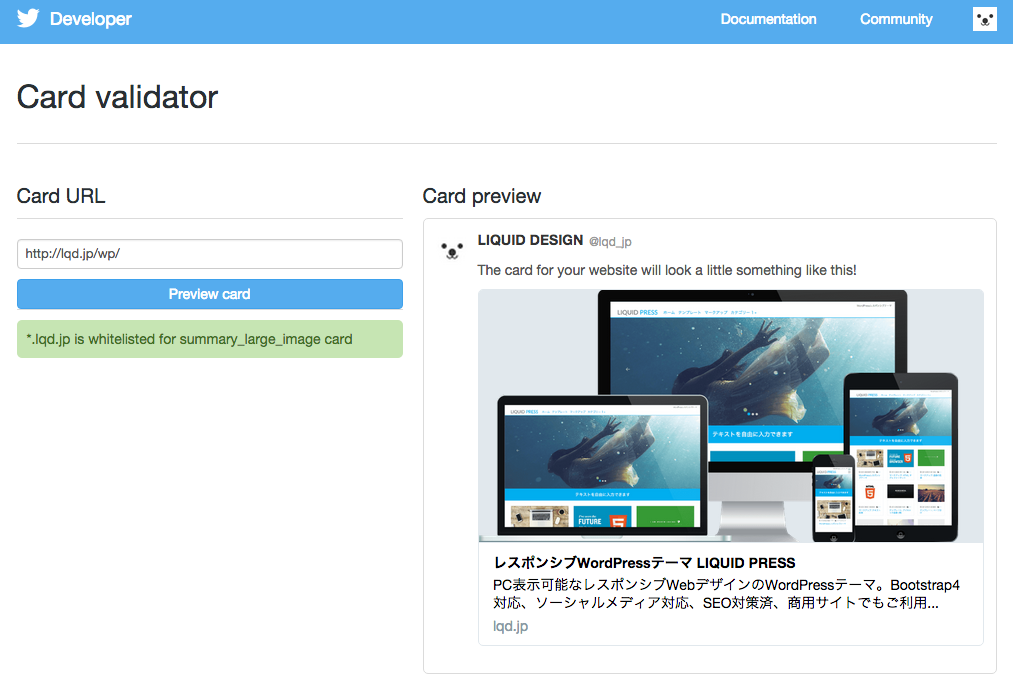Focus the Card URL input field
This screenshot has width=1013, height=695.
(x=210, y=254)
